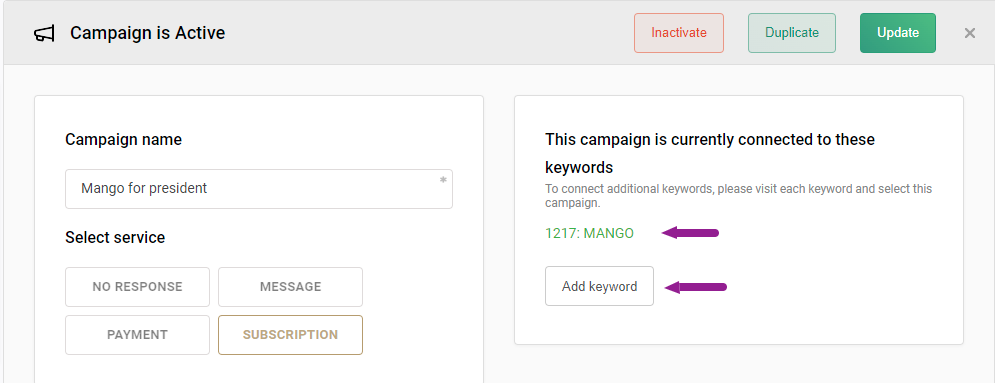995x383 pixels.
Task: Click the 'Campaign is Active' title
Action: (147, 33)
